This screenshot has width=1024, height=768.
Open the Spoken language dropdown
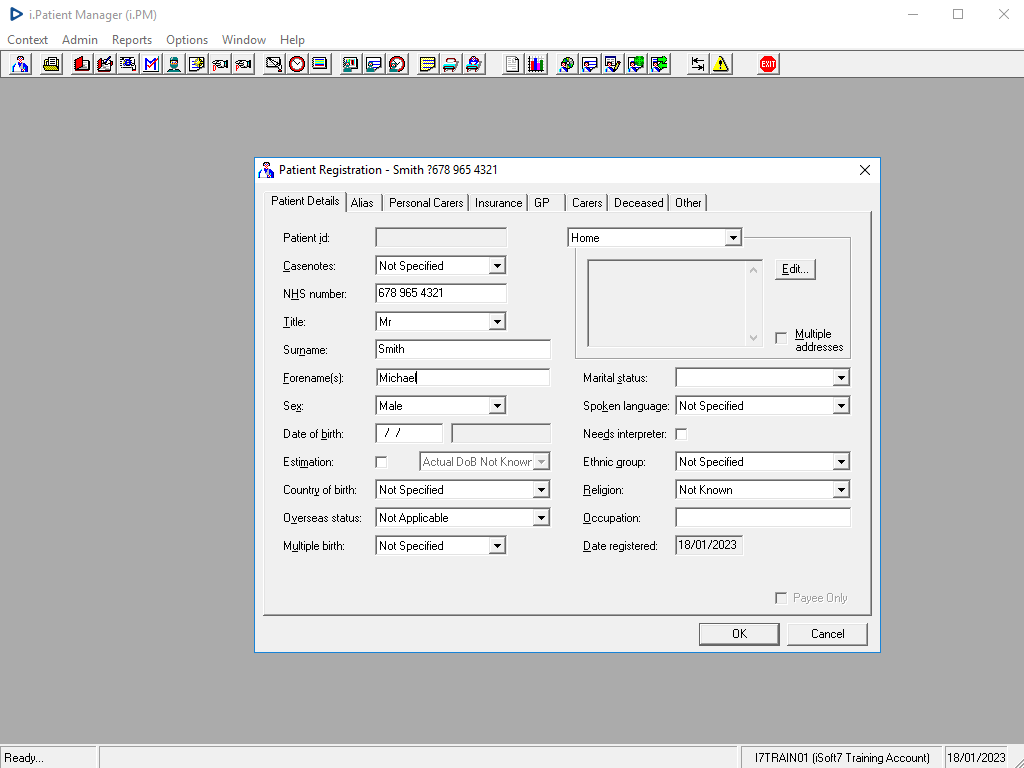[841, 406]
